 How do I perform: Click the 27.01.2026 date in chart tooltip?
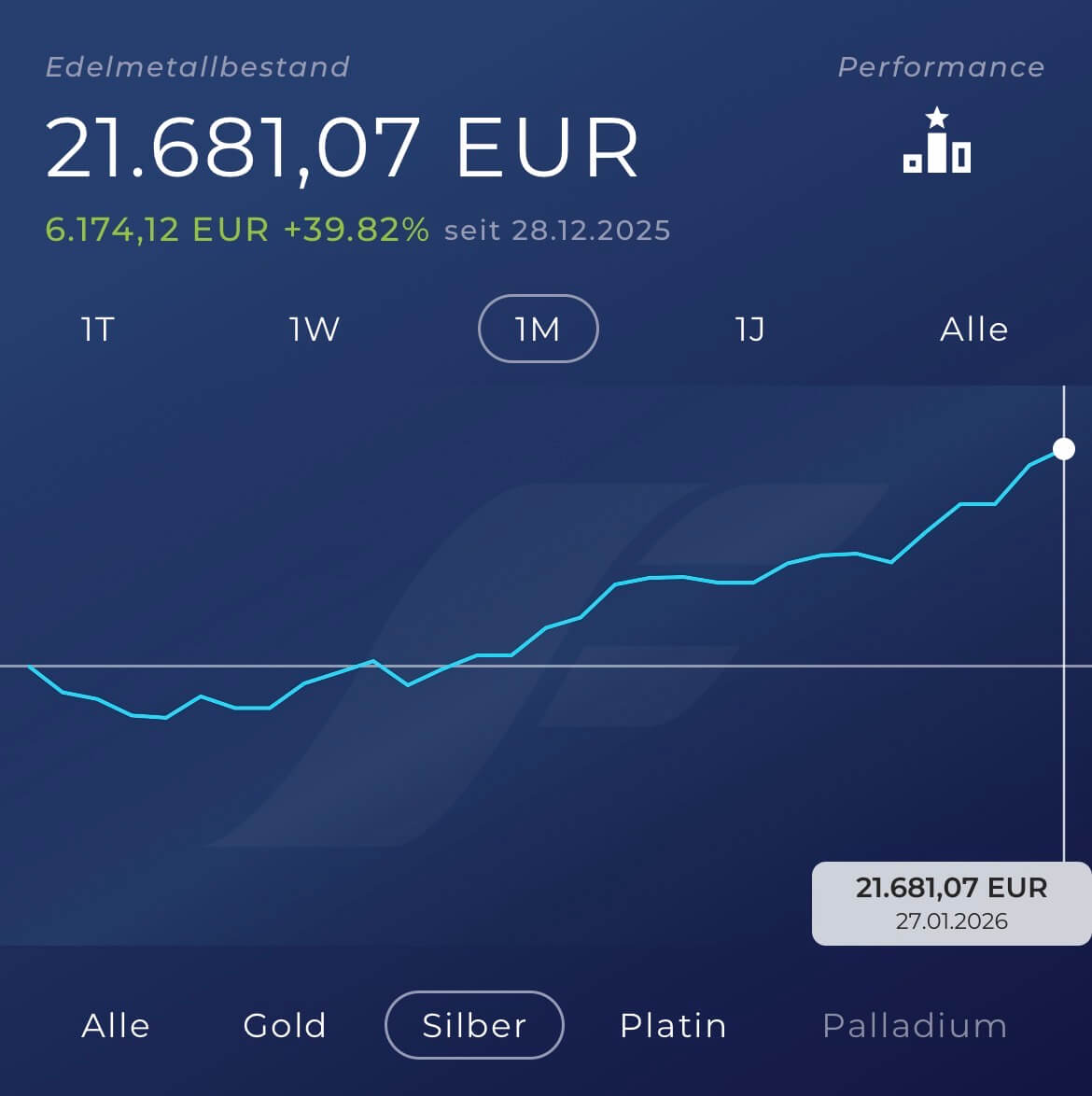pos(951,921)
